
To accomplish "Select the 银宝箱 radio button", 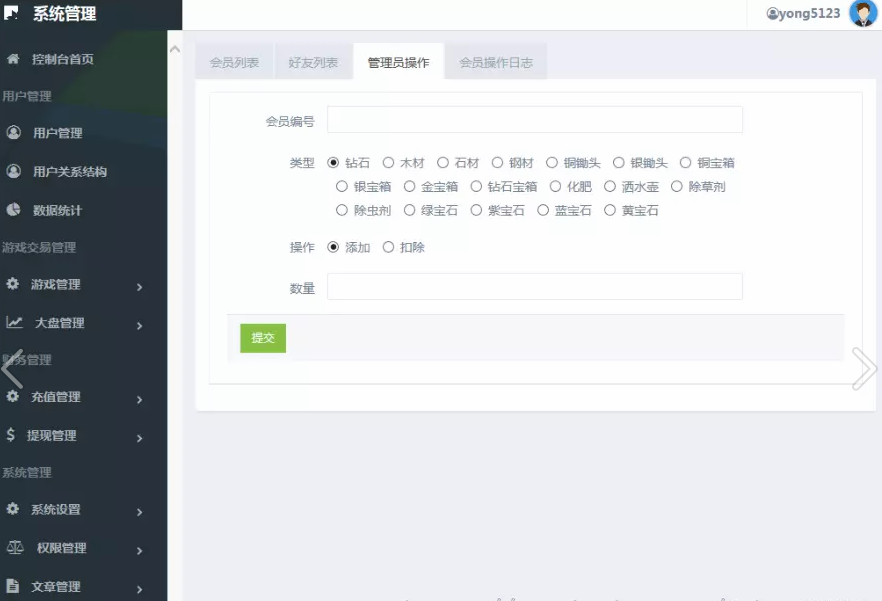I will [341, 186].
